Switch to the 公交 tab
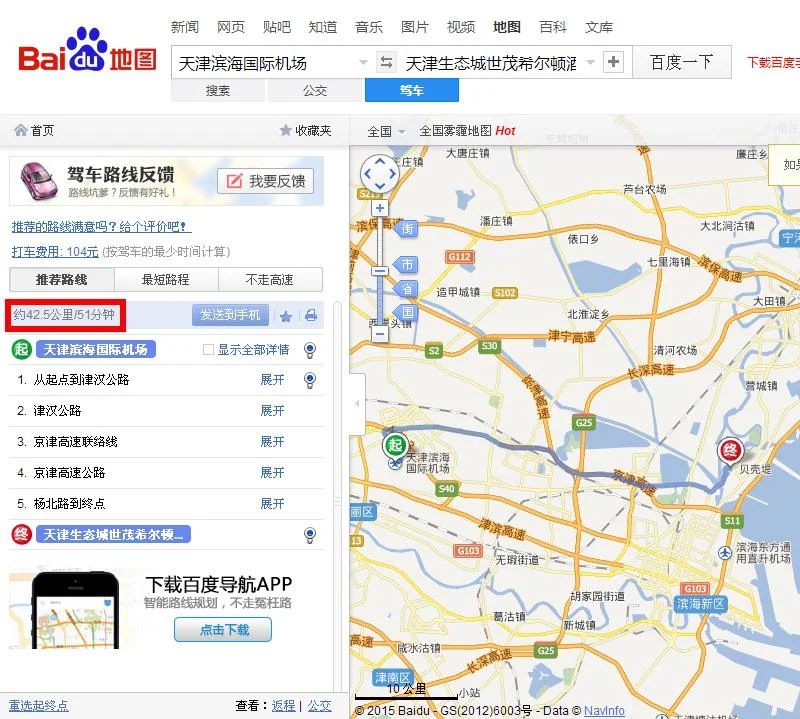The image size is (800, 719). coord(316,90)
